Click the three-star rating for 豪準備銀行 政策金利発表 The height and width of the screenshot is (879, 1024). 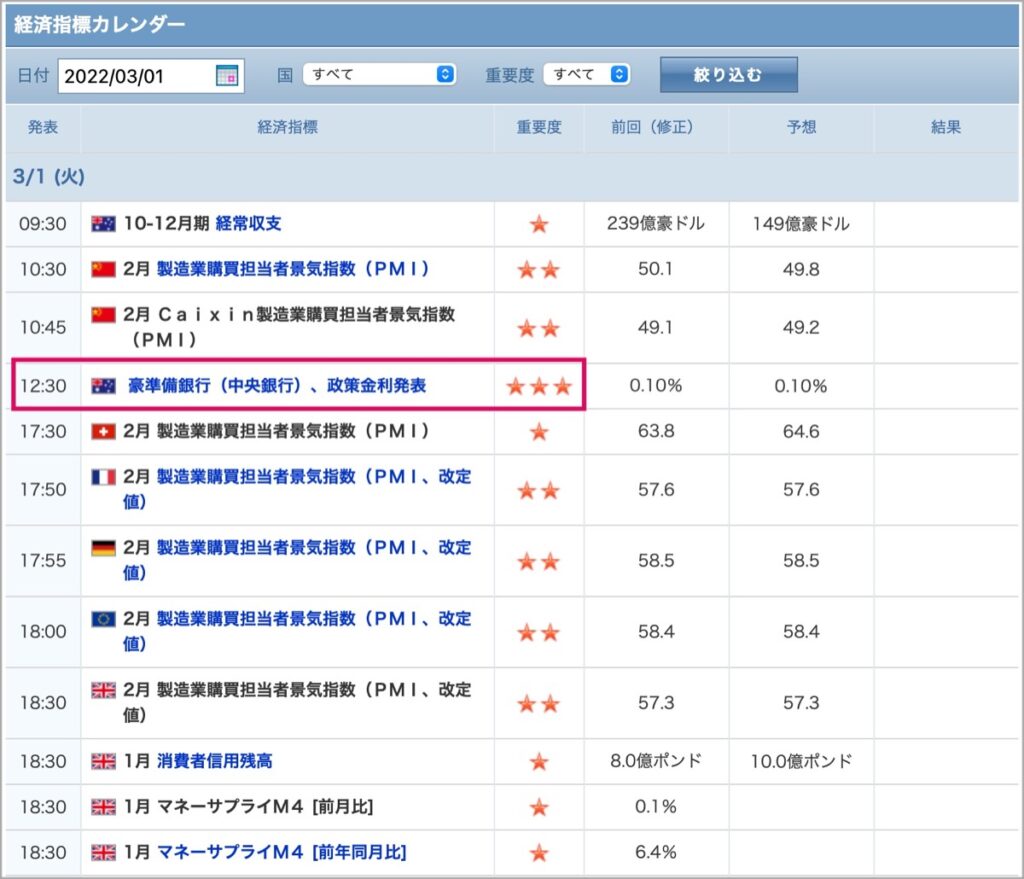coord(539,387)
